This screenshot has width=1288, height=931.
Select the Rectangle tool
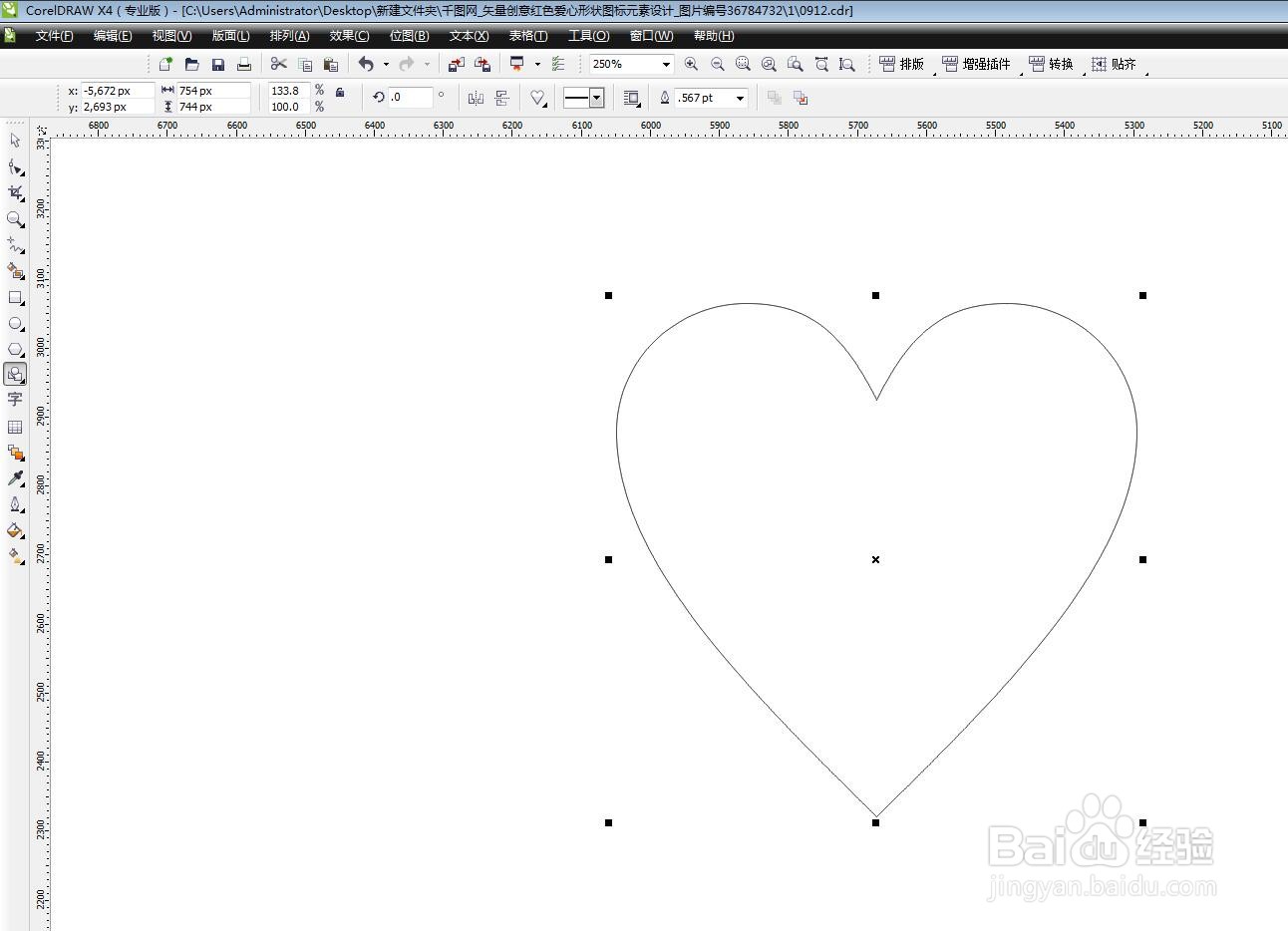(15, 297)
